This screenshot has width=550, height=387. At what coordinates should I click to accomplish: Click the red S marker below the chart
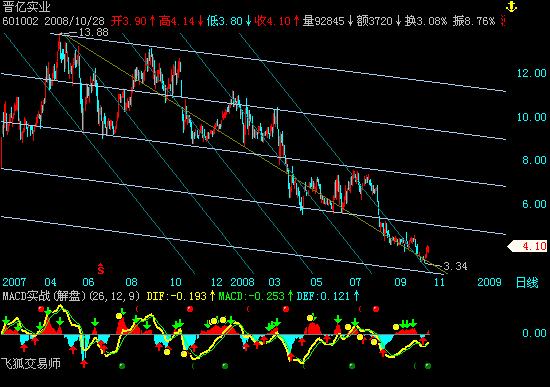[101, 268]
